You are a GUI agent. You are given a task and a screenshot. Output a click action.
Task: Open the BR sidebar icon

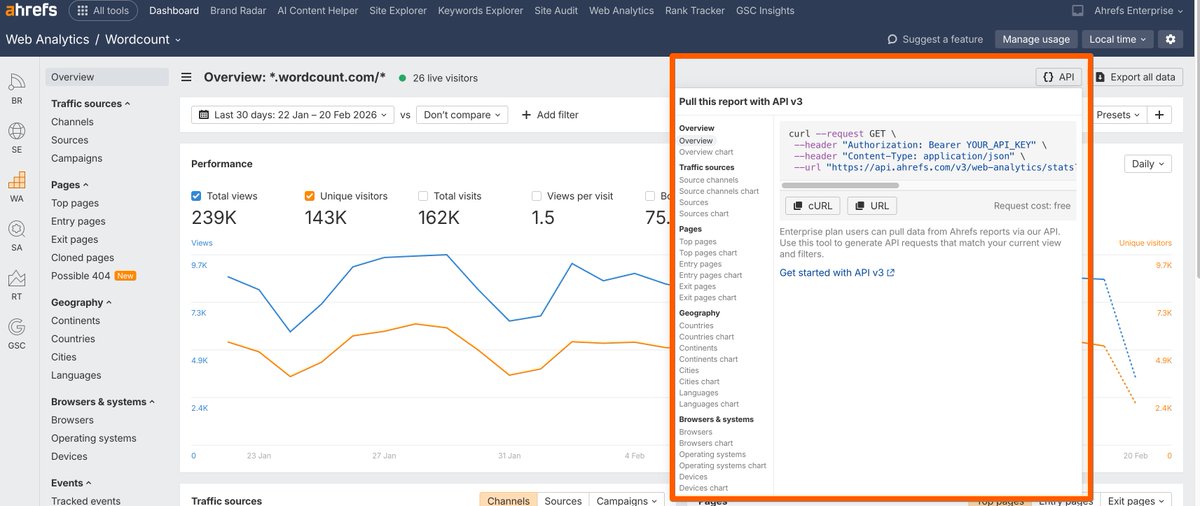pyautogui.click(x=17, y=88)
